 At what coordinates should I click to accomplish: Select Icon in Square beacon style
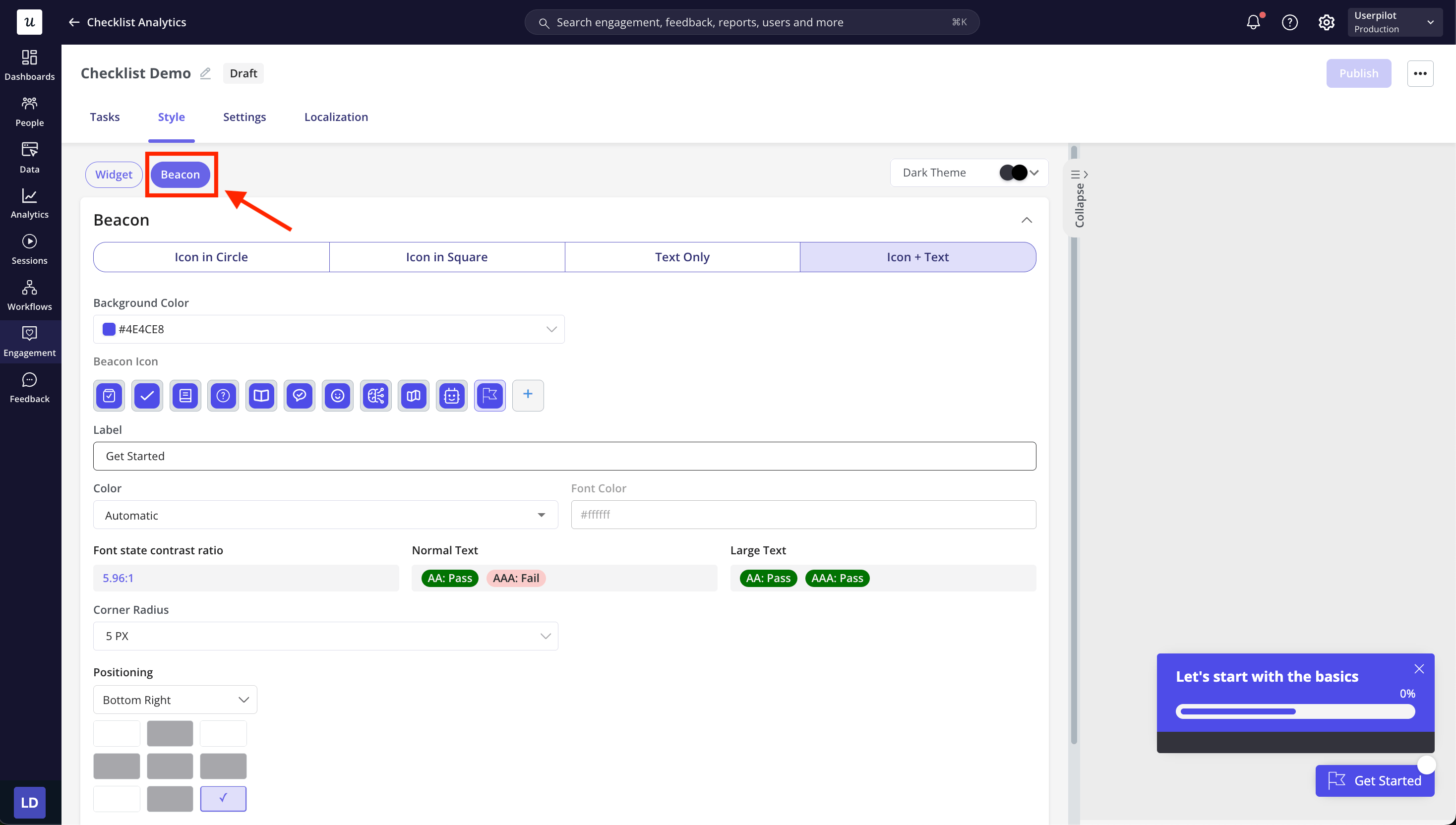(x=447, y=257)
